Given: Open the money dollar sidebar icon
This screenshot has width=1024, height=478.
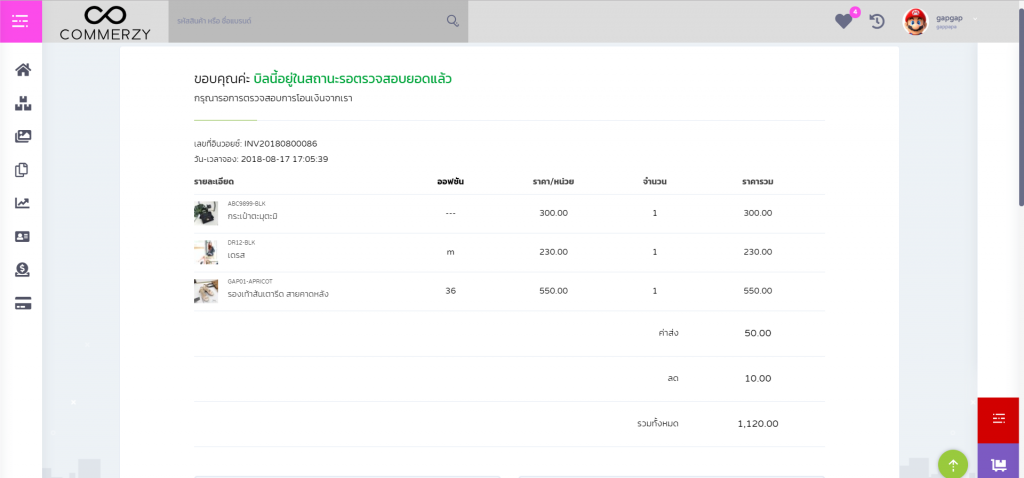Looking at the screenshot, I should 23,270.
